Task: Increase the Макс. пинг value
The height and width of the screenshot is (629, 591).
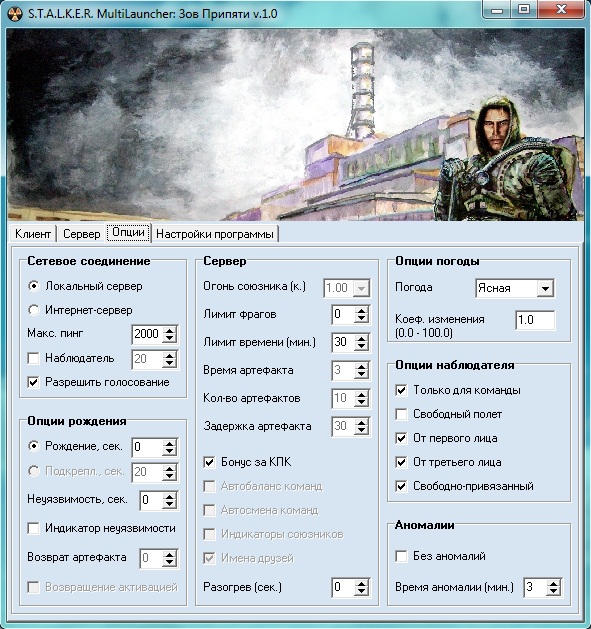Action: click(169, 330)
